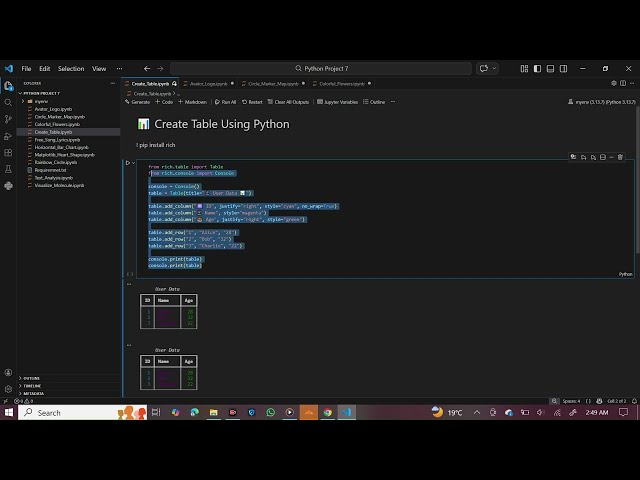Open the View menu
640x480 pixels.
[99, 69]
